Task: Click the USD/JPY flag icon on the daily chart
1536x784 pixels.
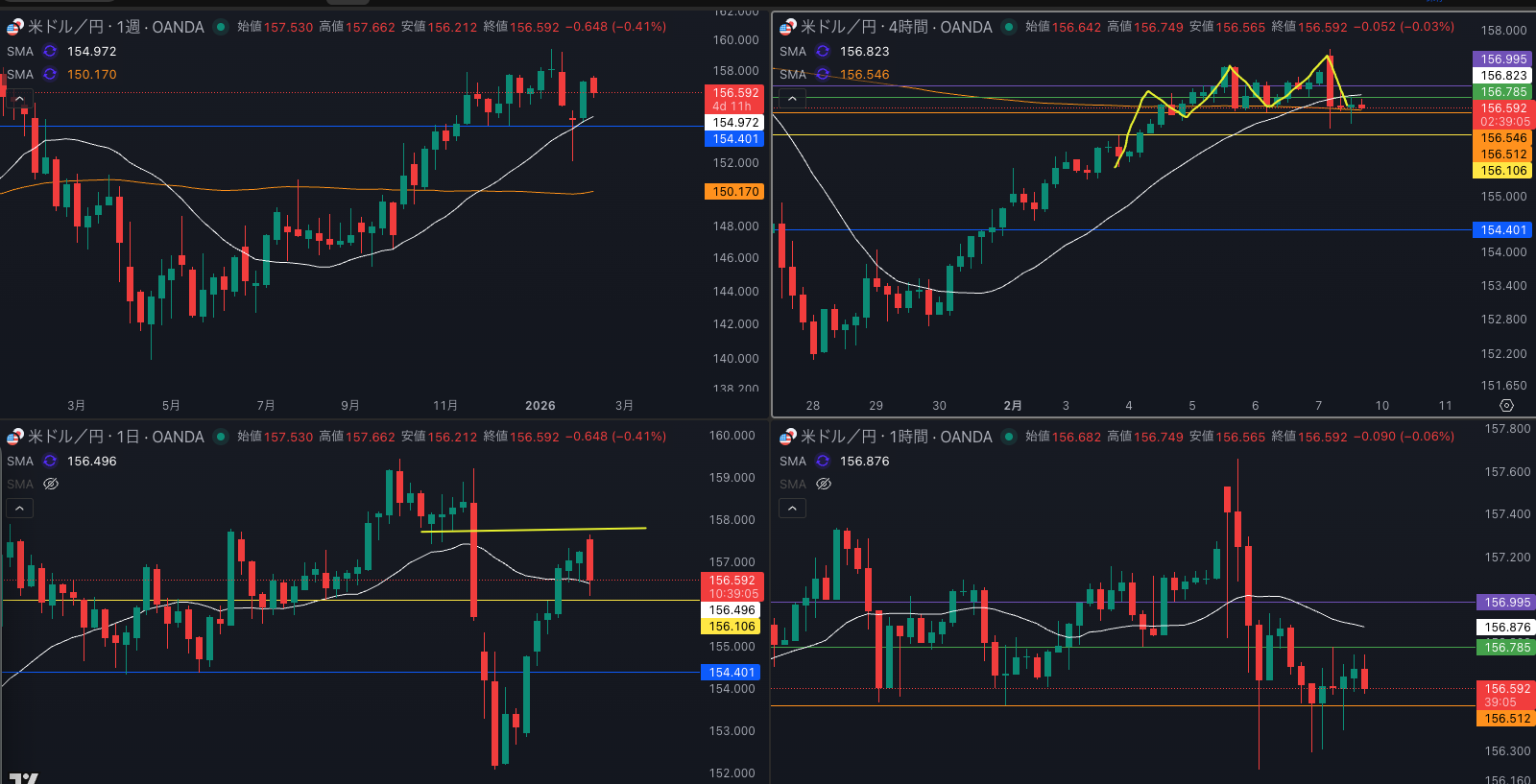Action: (x=14, y=437)
